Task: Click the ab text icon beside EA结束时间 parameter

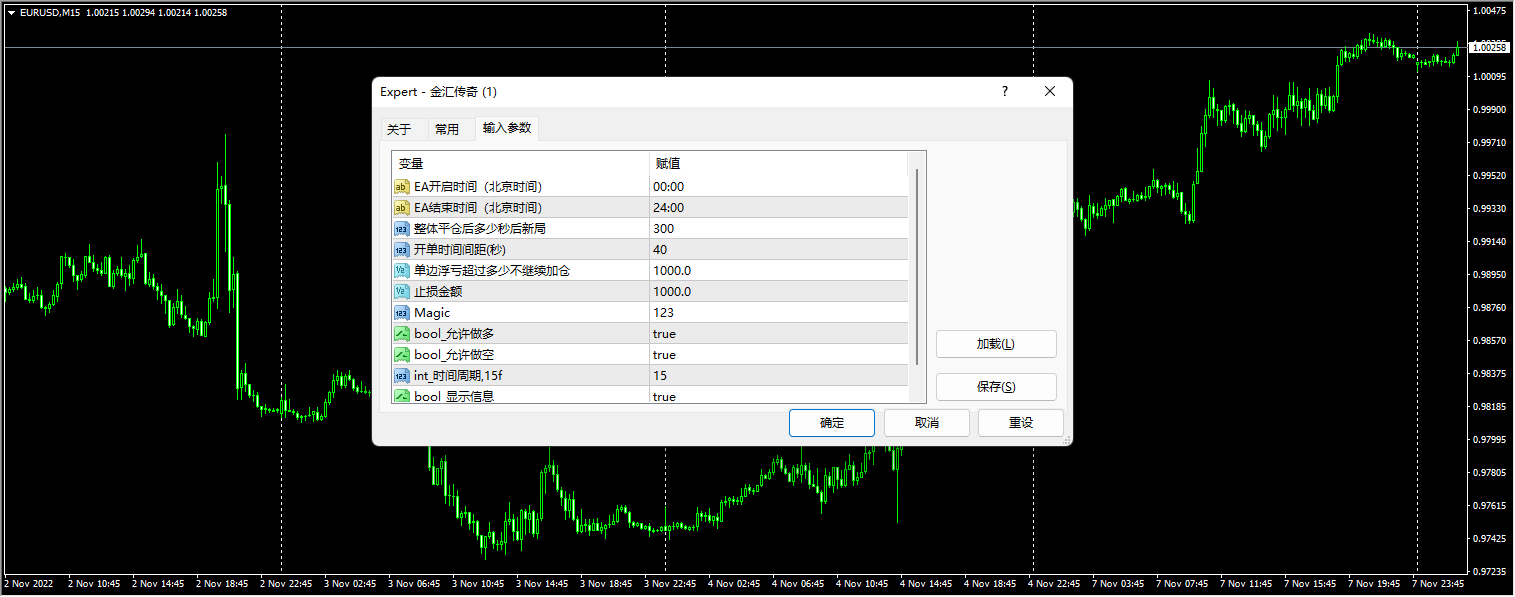Action: pyautogui.click(x=401, y=207)
